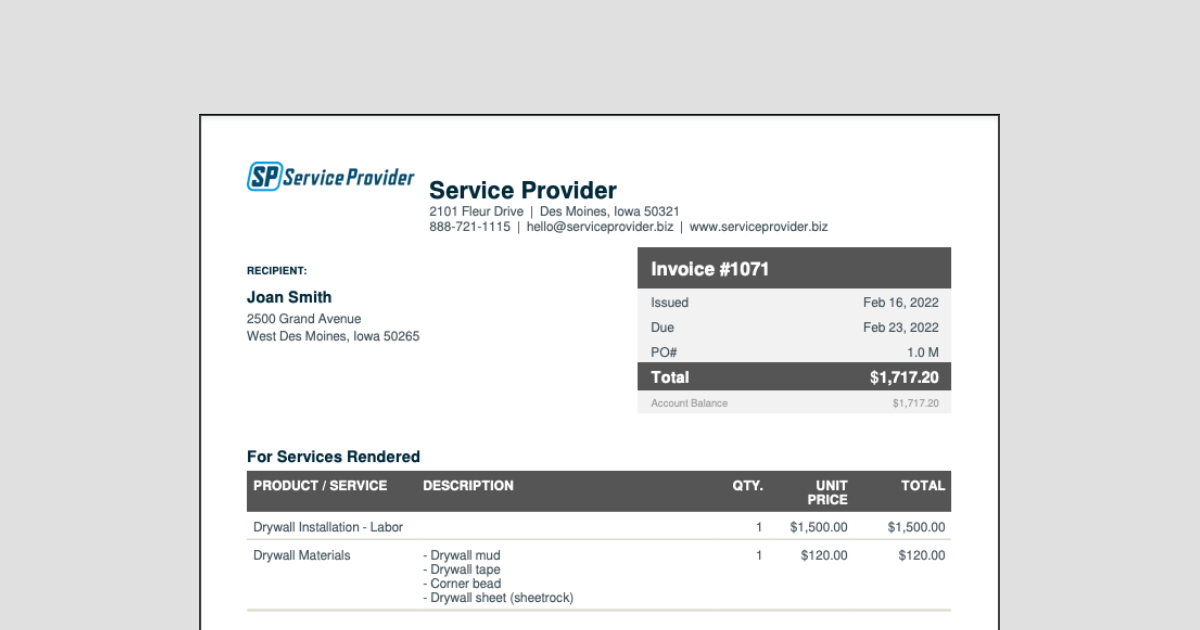Click the $1,500.00 line total cell
The height and width of the screenshot is (630, 1200).
coord(916,527)
